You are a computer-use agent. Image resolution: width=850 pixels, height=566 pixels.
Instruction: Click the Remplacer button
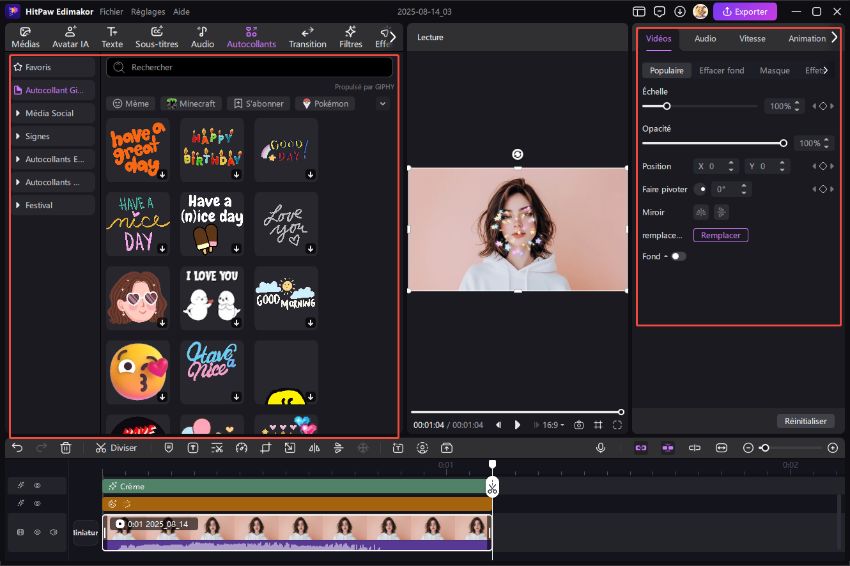pos(720,235)
